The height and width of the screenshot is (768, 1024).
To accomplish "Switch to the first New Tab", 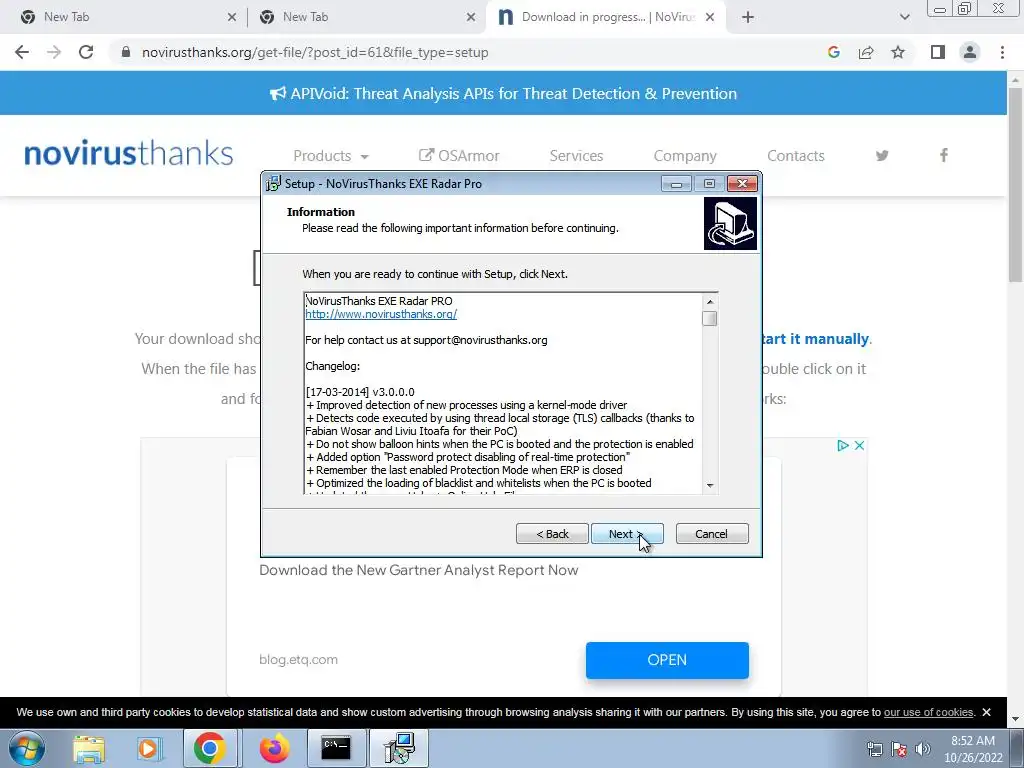I will (x=124, y=17).
